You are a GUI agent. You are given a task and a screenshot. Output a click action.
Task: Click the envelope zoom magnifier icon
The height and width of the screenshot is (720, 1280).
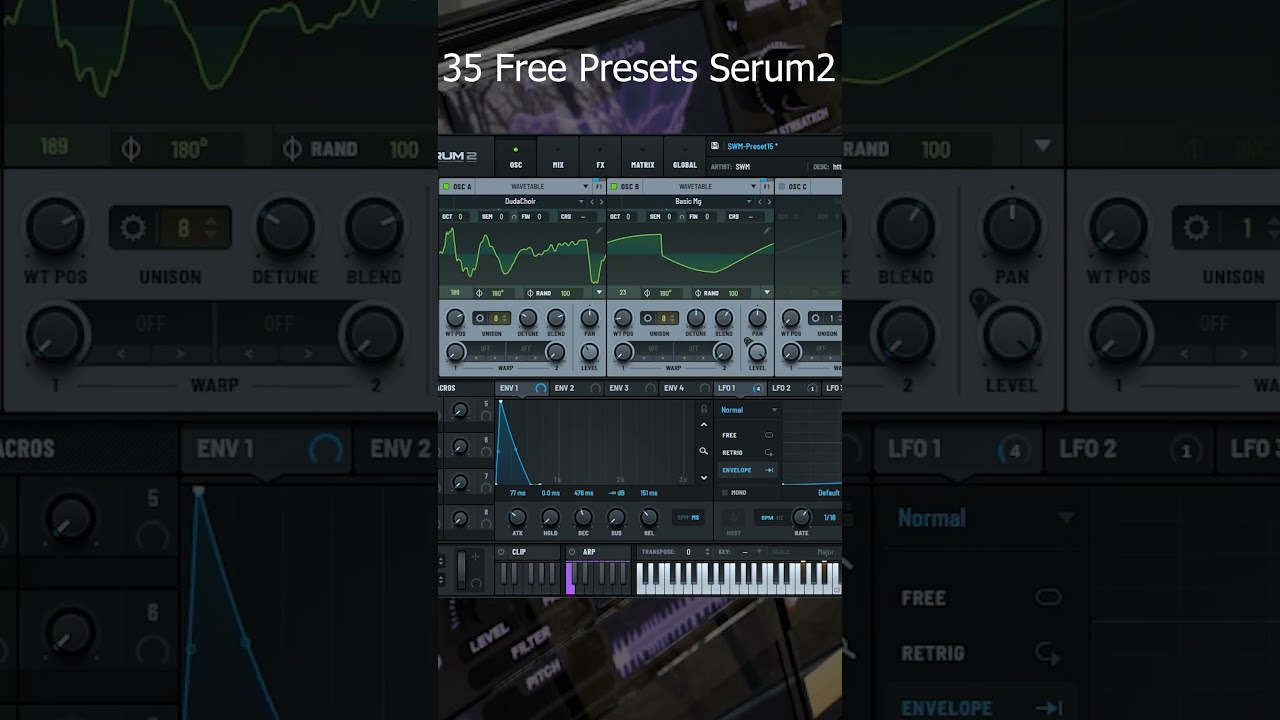pyautogui.click(x=704, y=451)
